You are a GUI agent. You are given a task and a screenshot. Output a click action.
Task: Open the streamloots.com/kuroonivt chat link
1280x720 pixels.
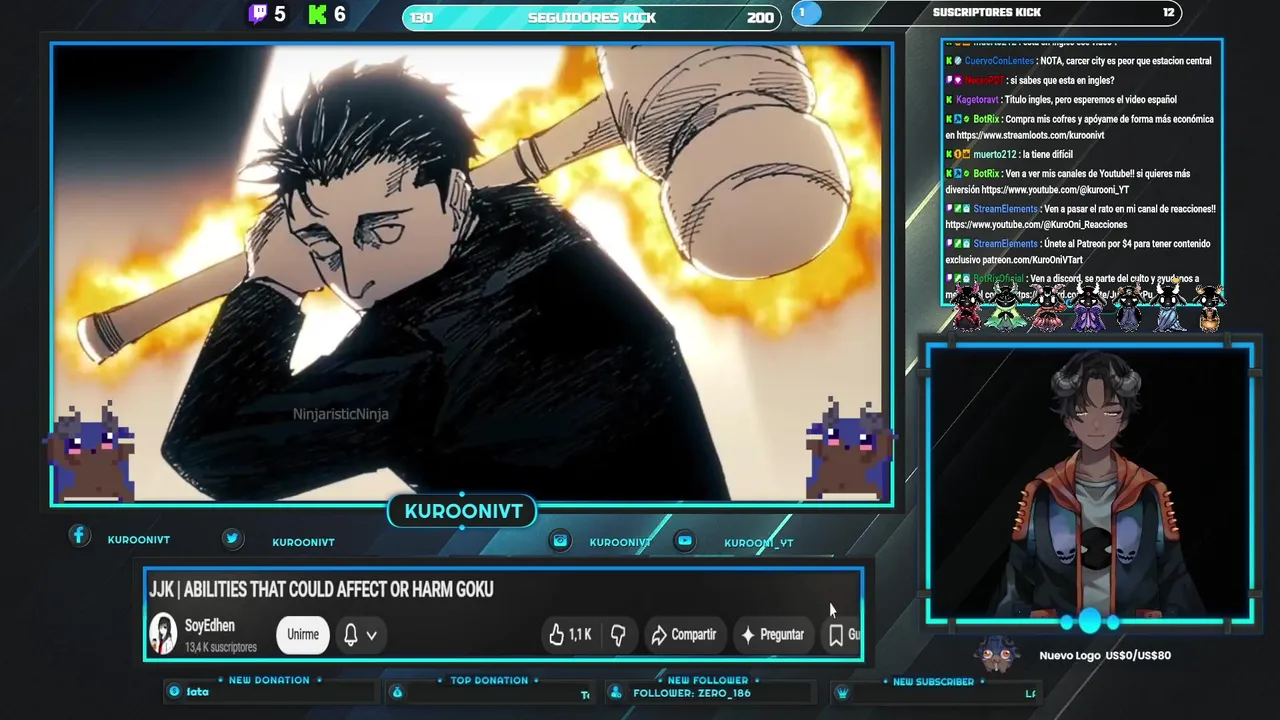pyautogui.click(x=1030, y=135)
